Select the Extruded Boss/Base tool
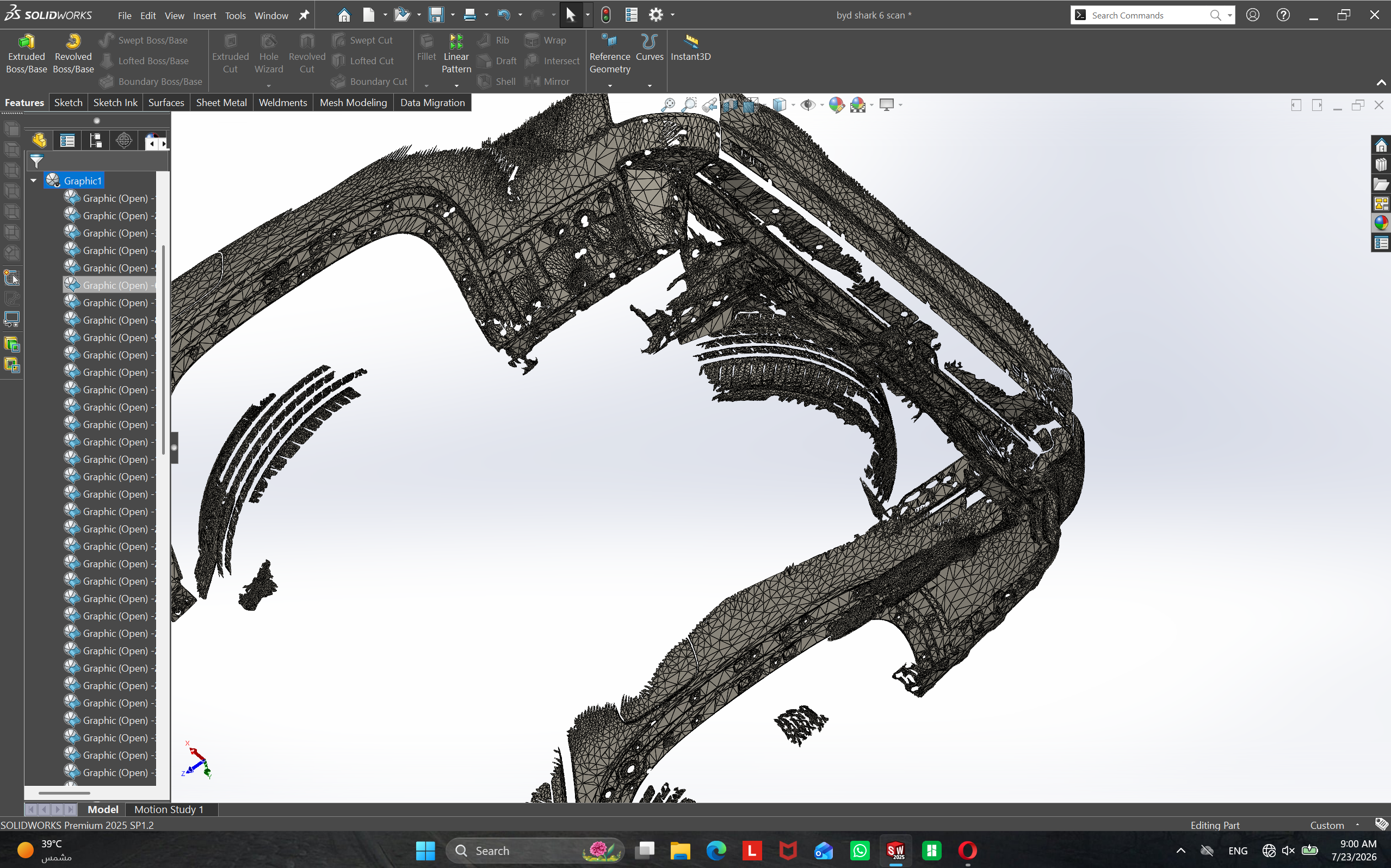Screen dimensions: 1391x868 point(26,54)
